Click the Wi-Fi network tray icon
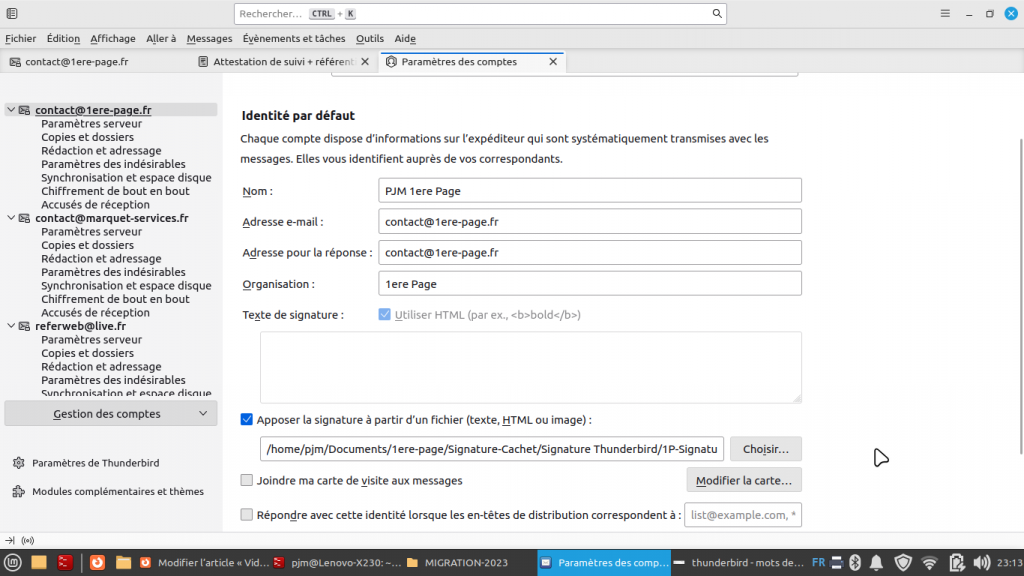 pos(929,562)
